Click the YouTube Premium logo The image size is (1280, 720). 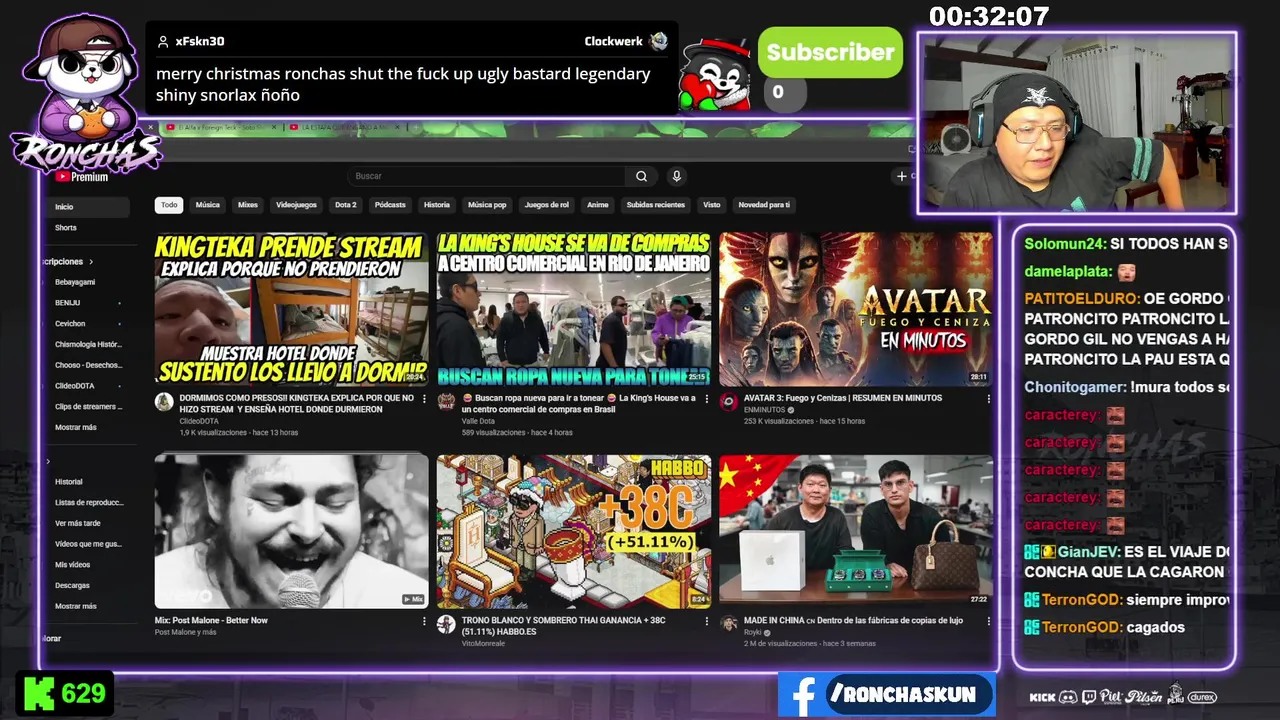pyautogui.click(x=82, y=177)
